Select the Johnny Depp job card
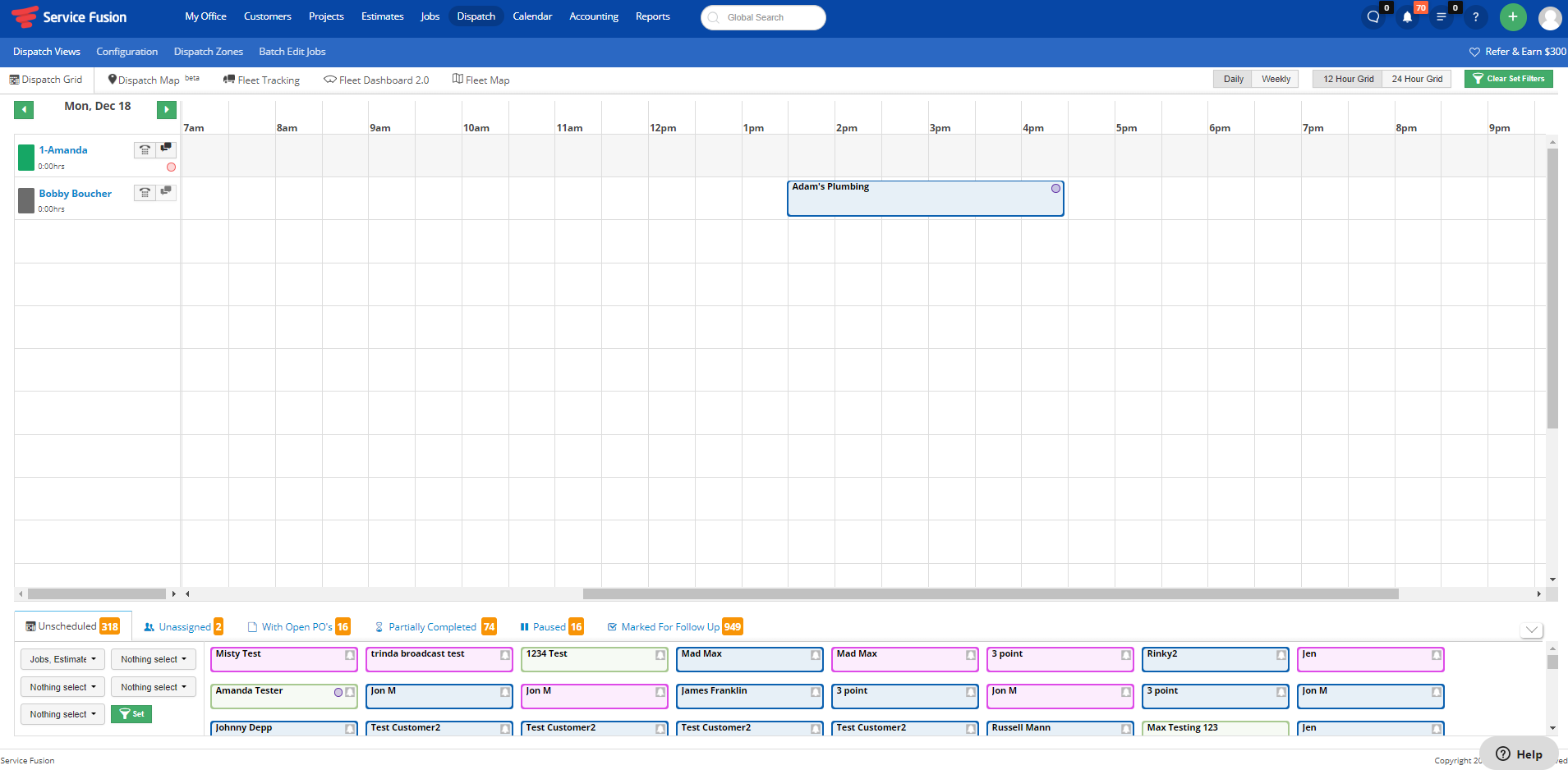The width and height of the screenshot is (1568, 779). click(x=284, y=728)
